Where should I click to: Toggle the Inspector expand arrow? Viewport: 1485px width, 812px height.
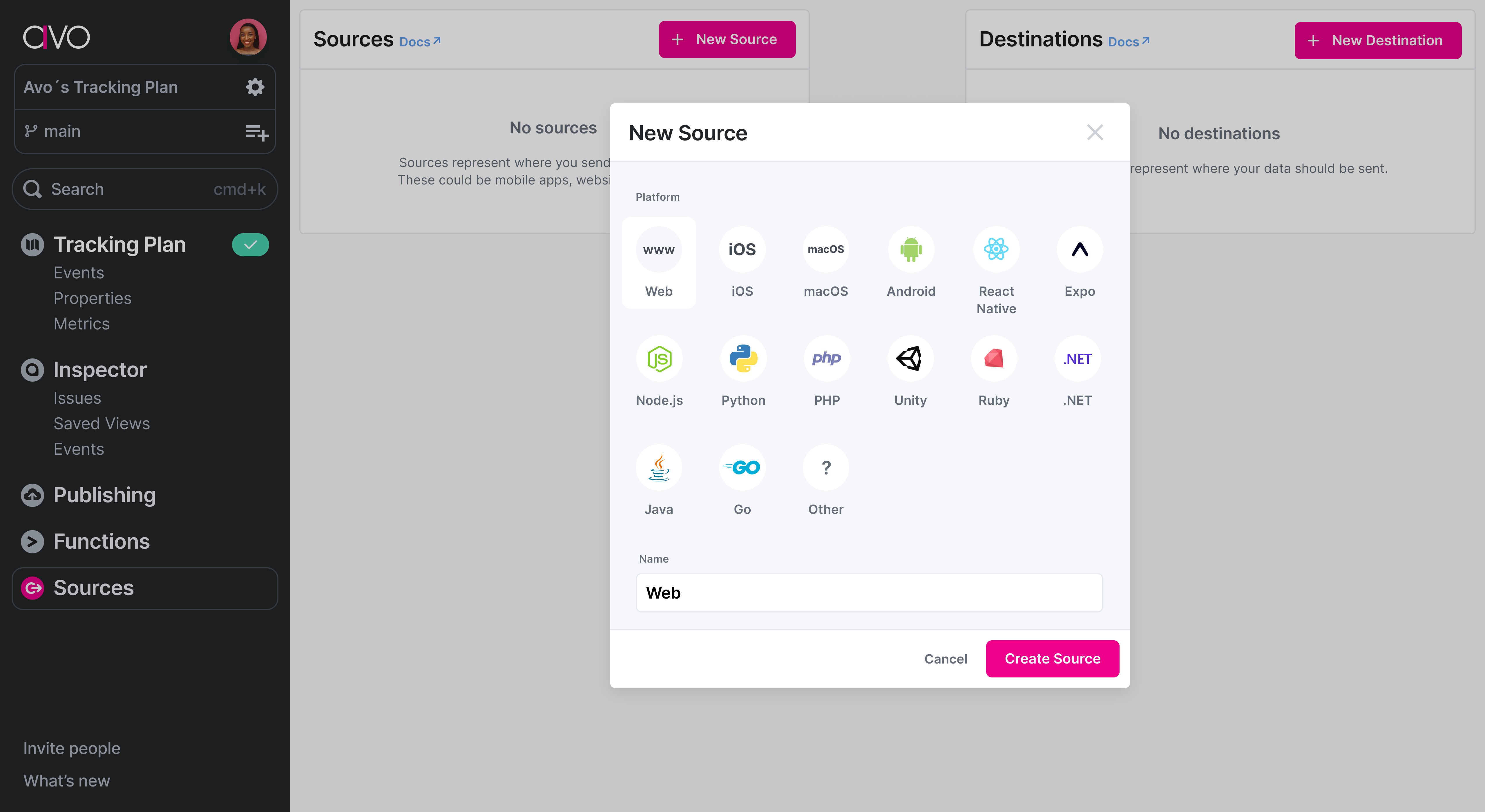click(32, 370)
